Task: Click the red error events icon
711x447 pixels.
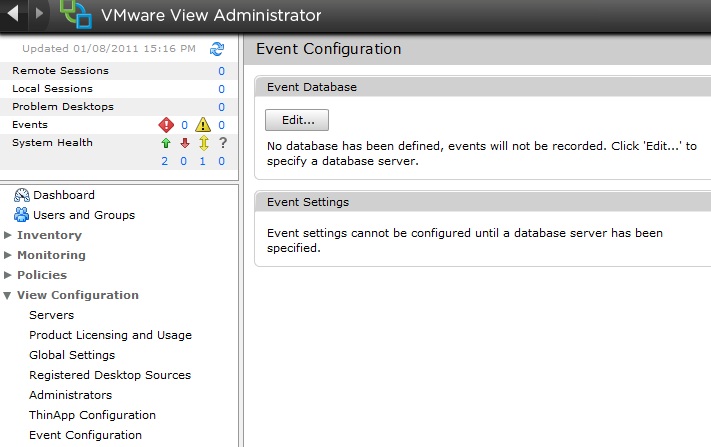Action: pyautogui.click(x=166, y=125)
